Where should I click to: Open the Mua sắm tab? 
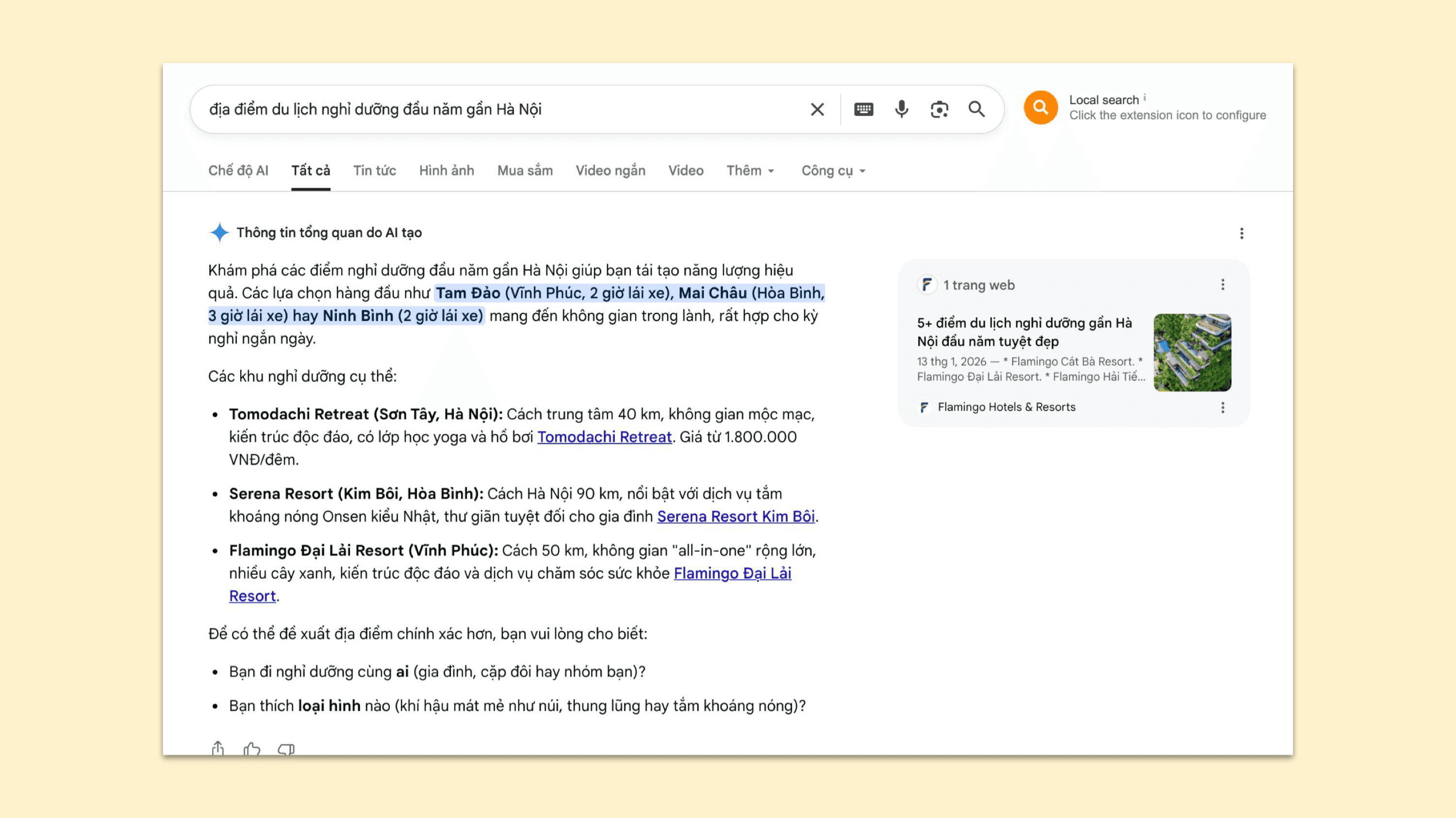coord(525,171)
